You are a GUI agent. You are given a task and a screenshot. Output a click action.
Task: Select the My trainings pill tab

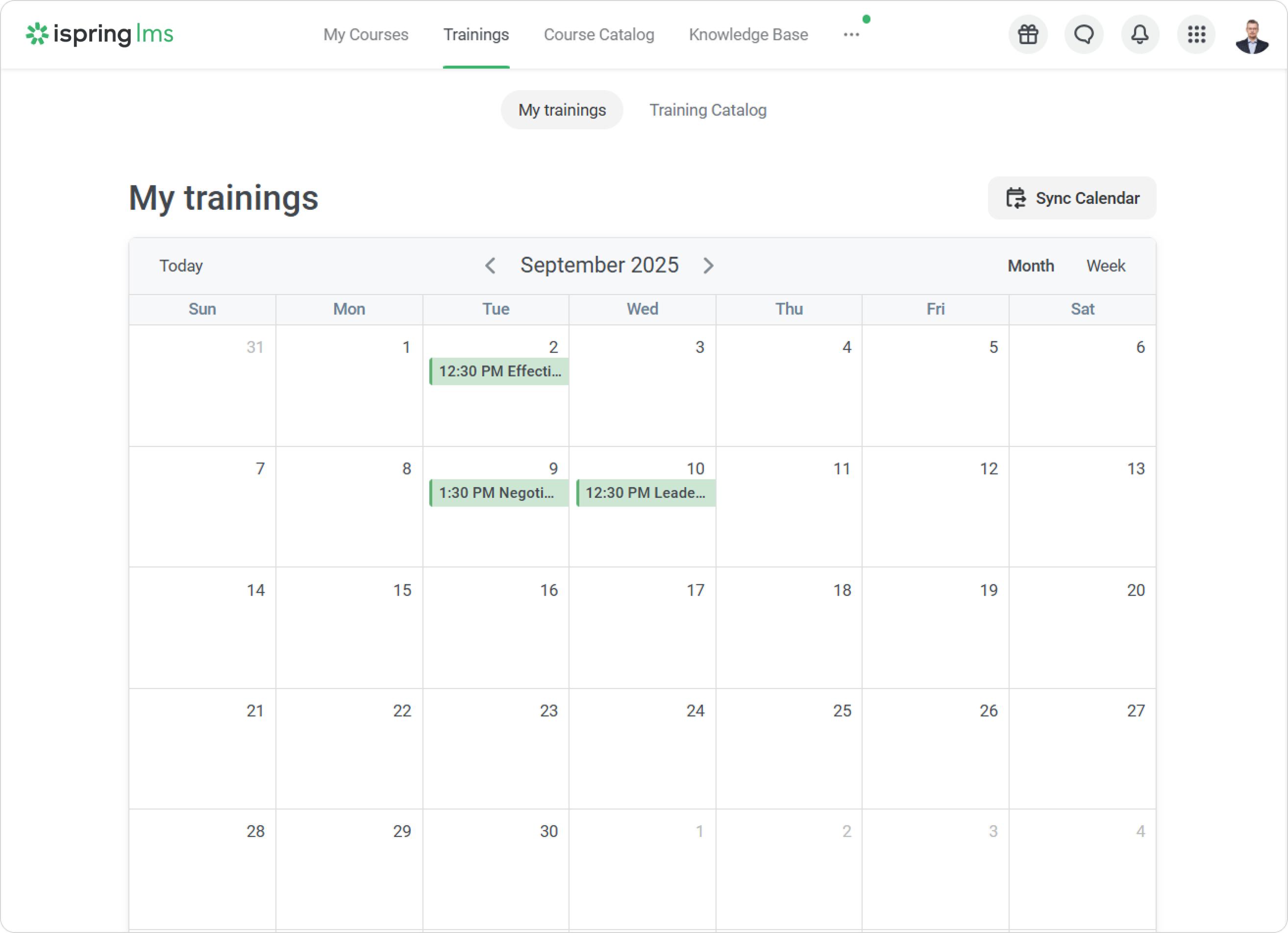click(x=562, y=110)
